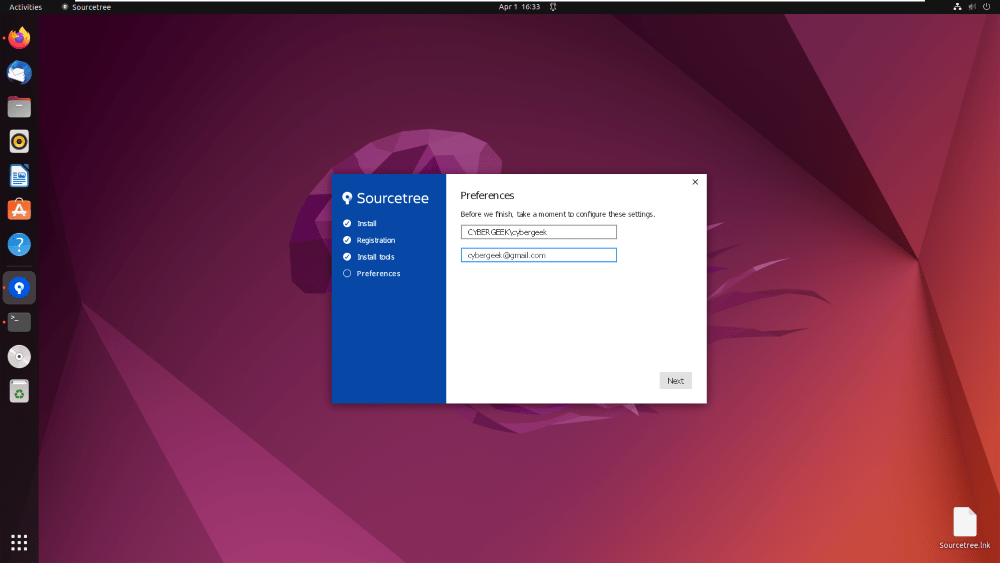Select the Registration step label
The width and height of the screenshot is (1000, 563).
pos(376,240)
